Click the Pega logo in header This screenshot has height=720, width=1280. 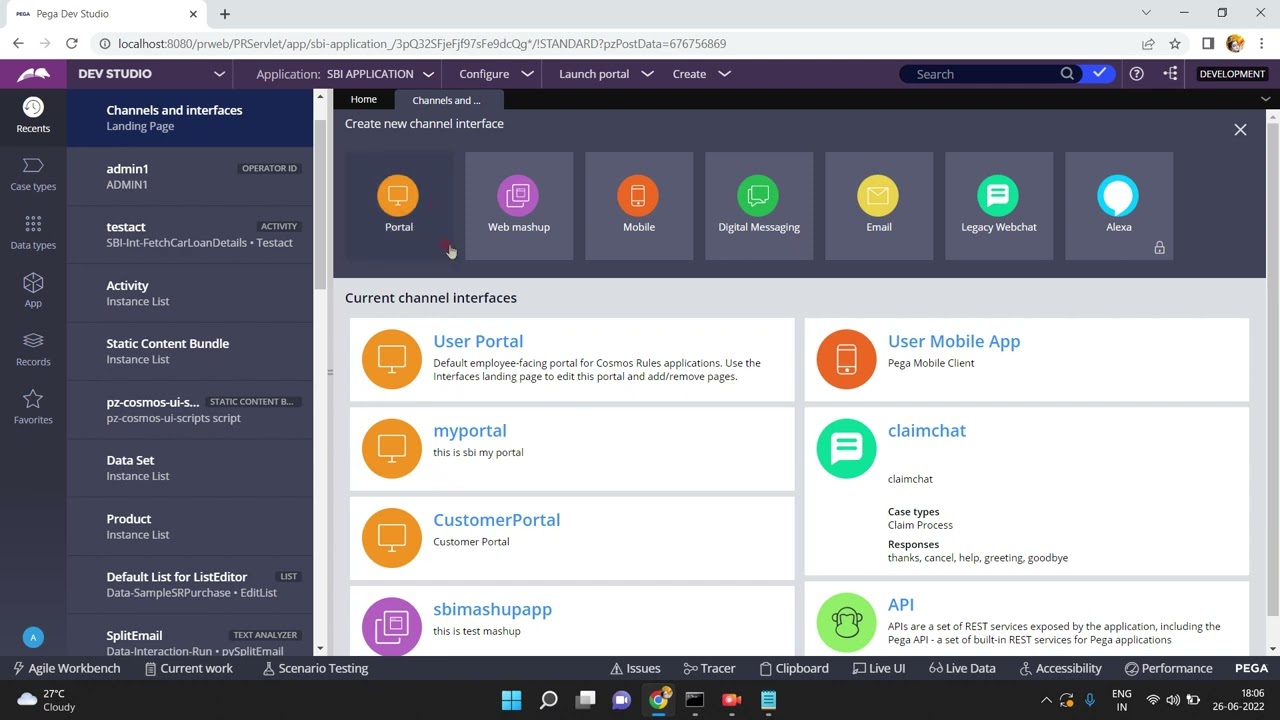pos(33,74)
